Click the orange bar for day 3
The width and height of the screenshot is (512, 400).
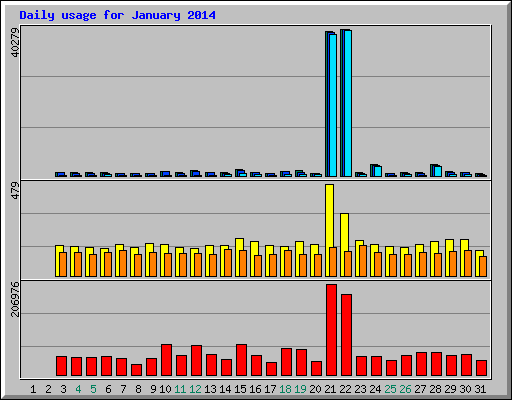click(x=63, y=264)
